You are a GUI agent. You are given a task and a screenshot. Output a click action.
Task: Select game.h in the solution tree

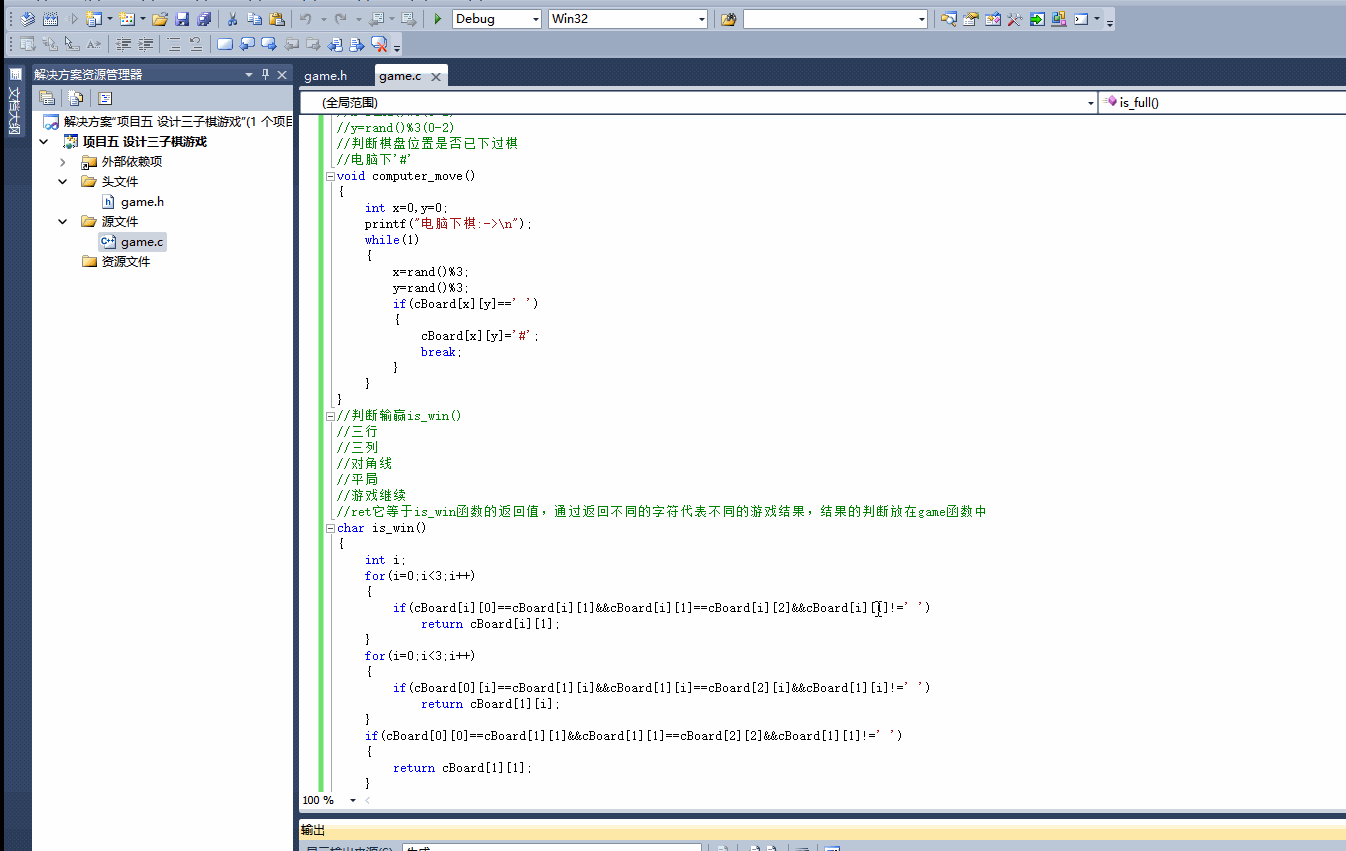pos(142,202)
